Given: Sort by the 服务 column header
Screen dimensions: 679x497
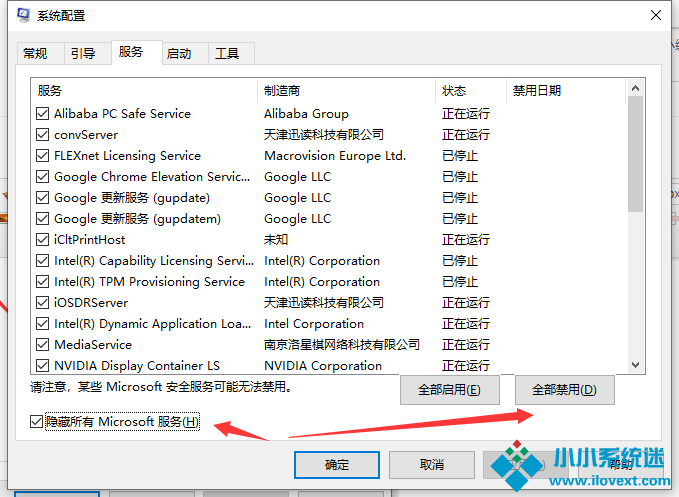Looking at the screenshot, I should click(x=144, y=90).
